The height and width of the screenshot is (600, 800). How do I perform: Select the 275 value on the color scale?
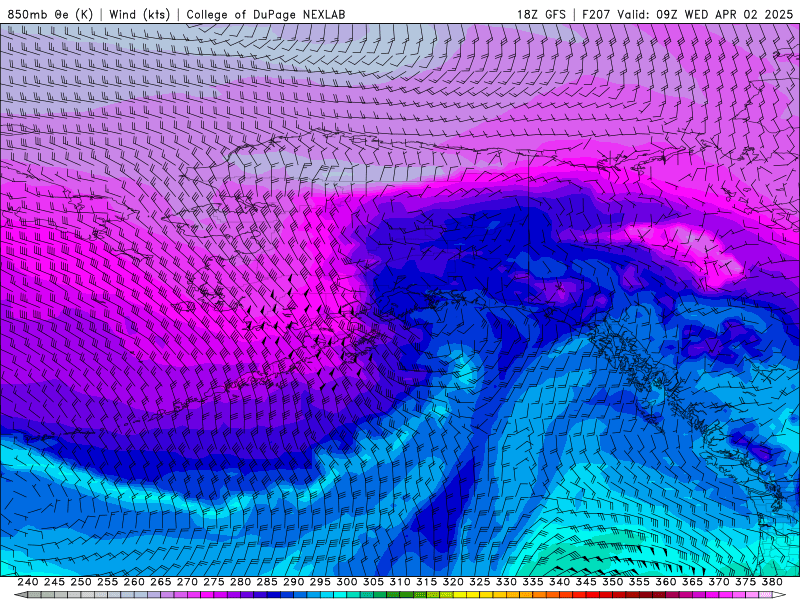pos(213,582)
